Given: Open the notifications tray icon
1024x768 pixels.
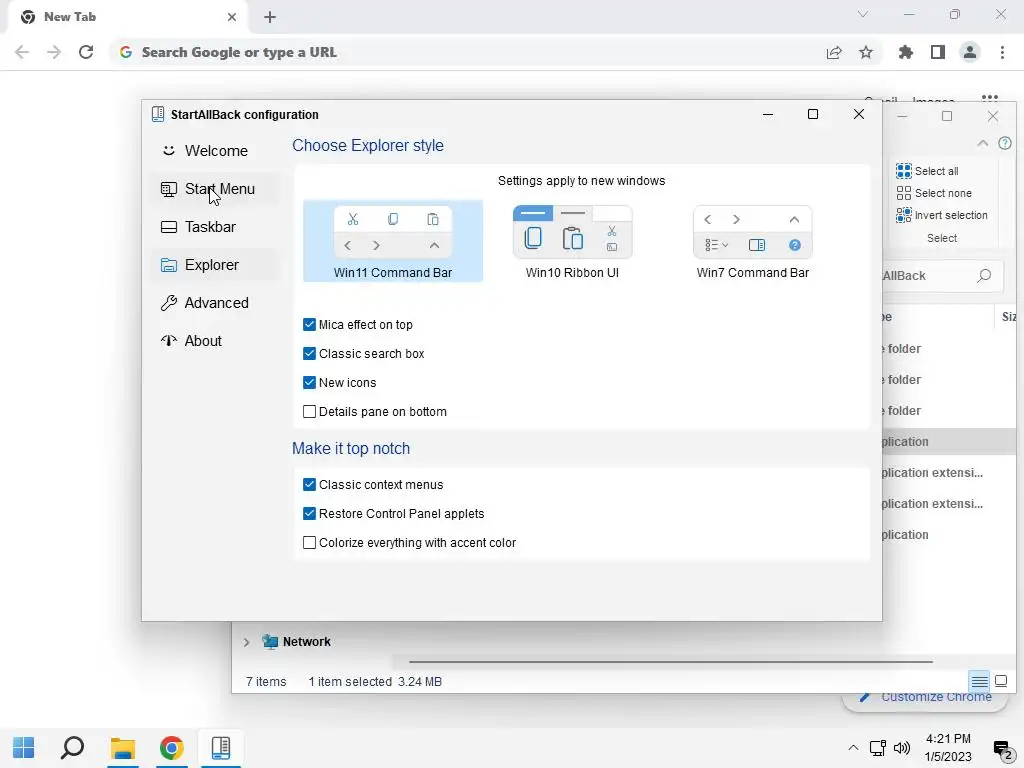Looking at the screenshot, I should [1002, 750].
